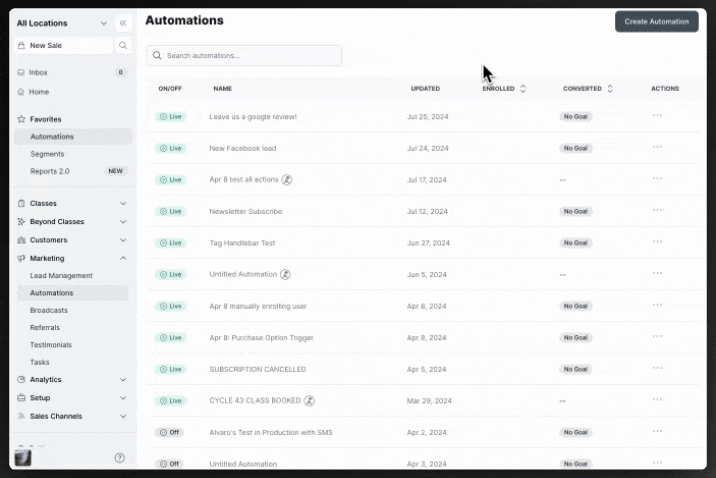Image resolution: width=716 pixels, height=478 pixels.
Task: Open the user avatar thumbnail
Action: point(23,457)
